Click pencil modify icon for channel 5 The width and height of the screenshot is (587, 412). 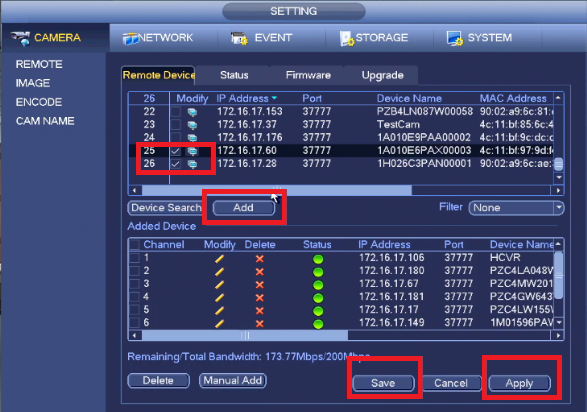click(x=219, y=311)
